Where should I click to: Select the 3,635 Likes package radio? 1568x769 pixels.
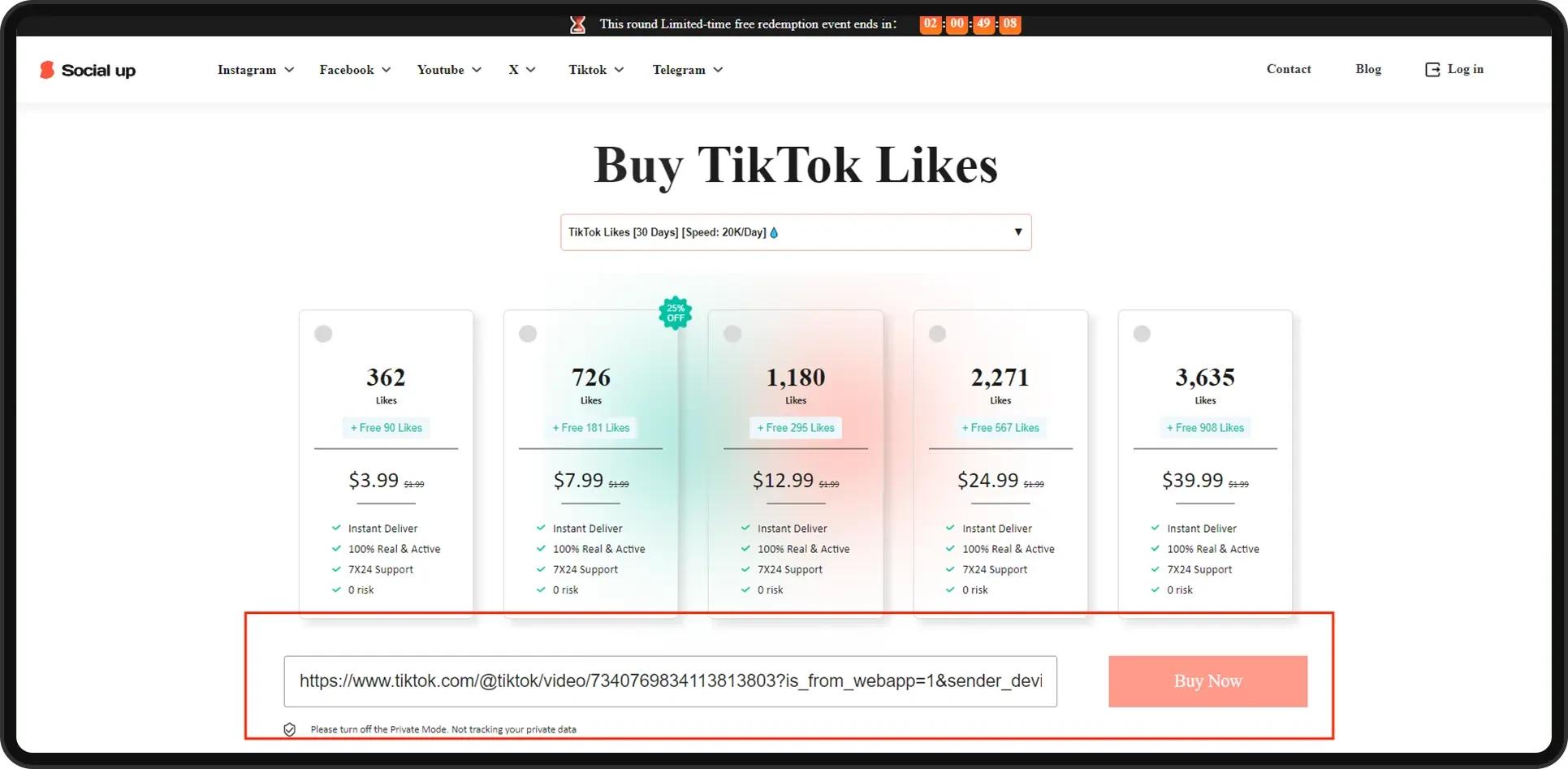click(x=1142, y=334)
